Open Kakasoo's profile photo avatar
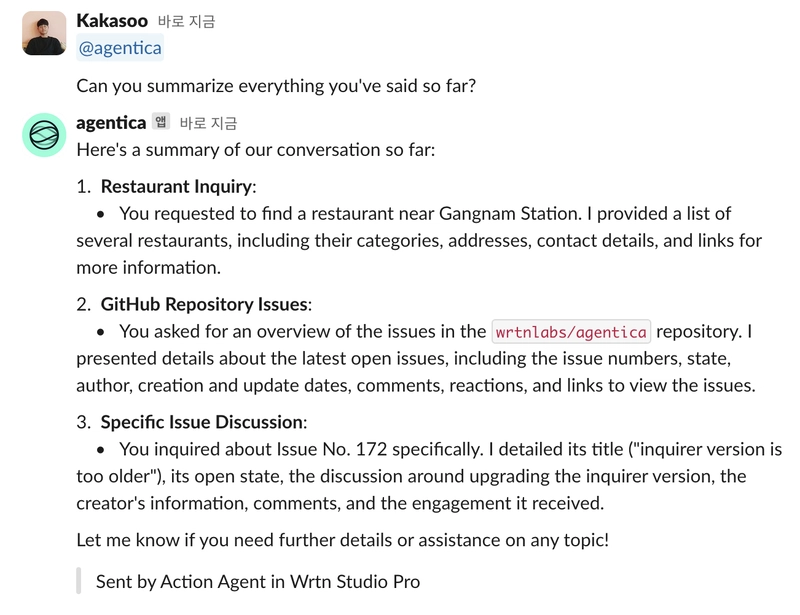 pos(44,34)
